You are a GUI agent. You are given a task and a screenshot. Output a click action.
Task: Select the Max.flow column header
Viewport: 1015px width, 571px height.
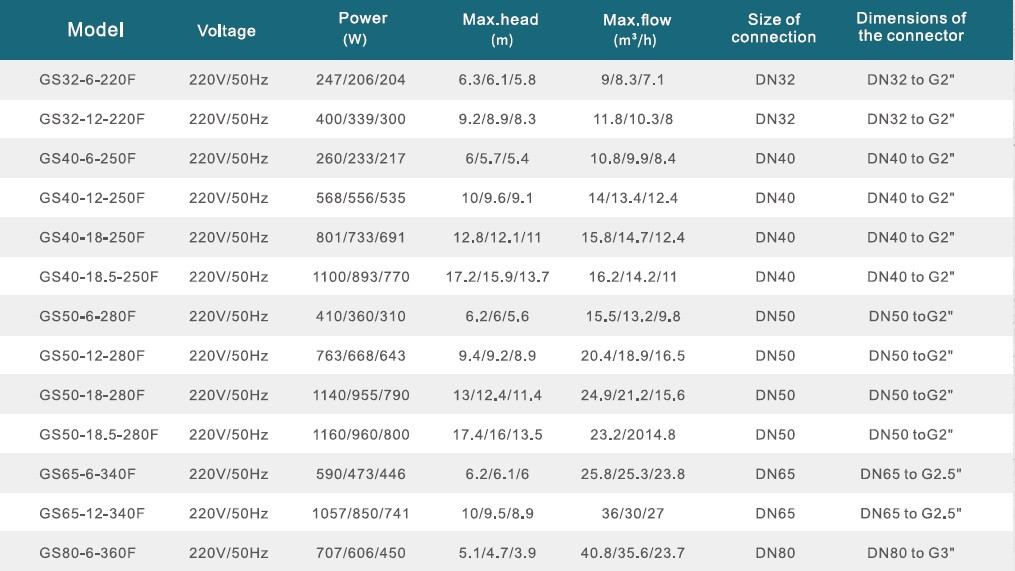point(636,30)
